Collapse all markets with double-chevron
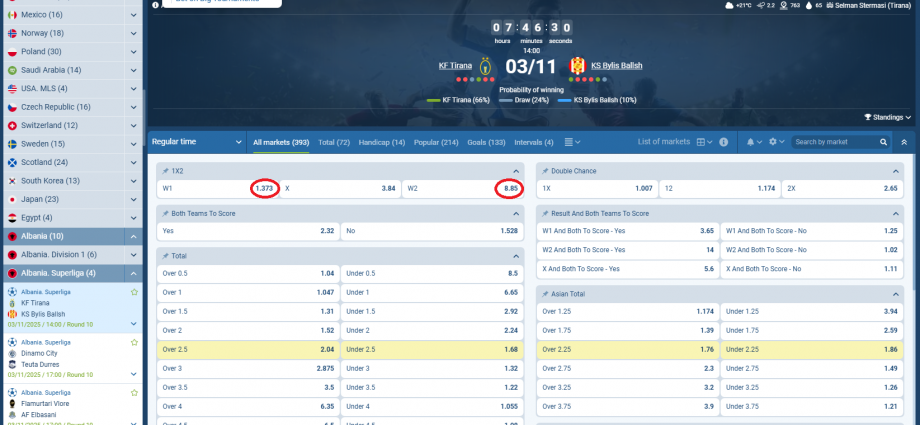The width and height of the screenshot is (920, 425). [x=904, y=142]
